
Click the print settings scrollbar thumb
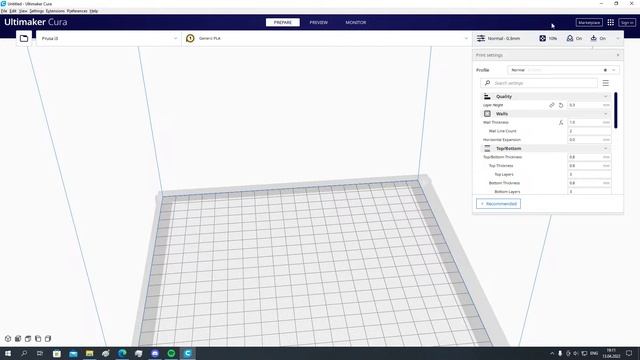[x=616, y=110]
